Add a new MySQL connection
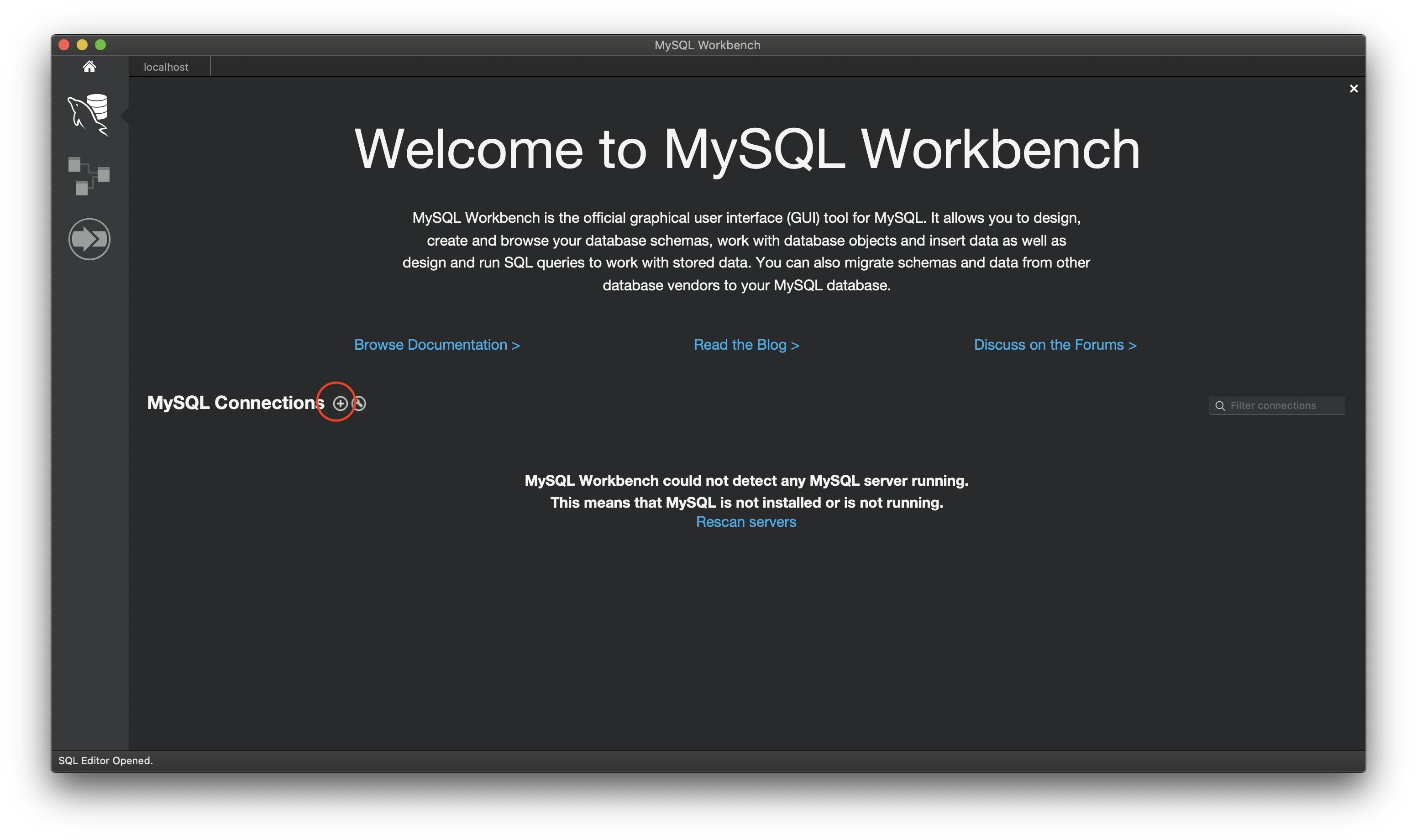This screenshot has height=840, width=1417. click(x=340, y=404)
